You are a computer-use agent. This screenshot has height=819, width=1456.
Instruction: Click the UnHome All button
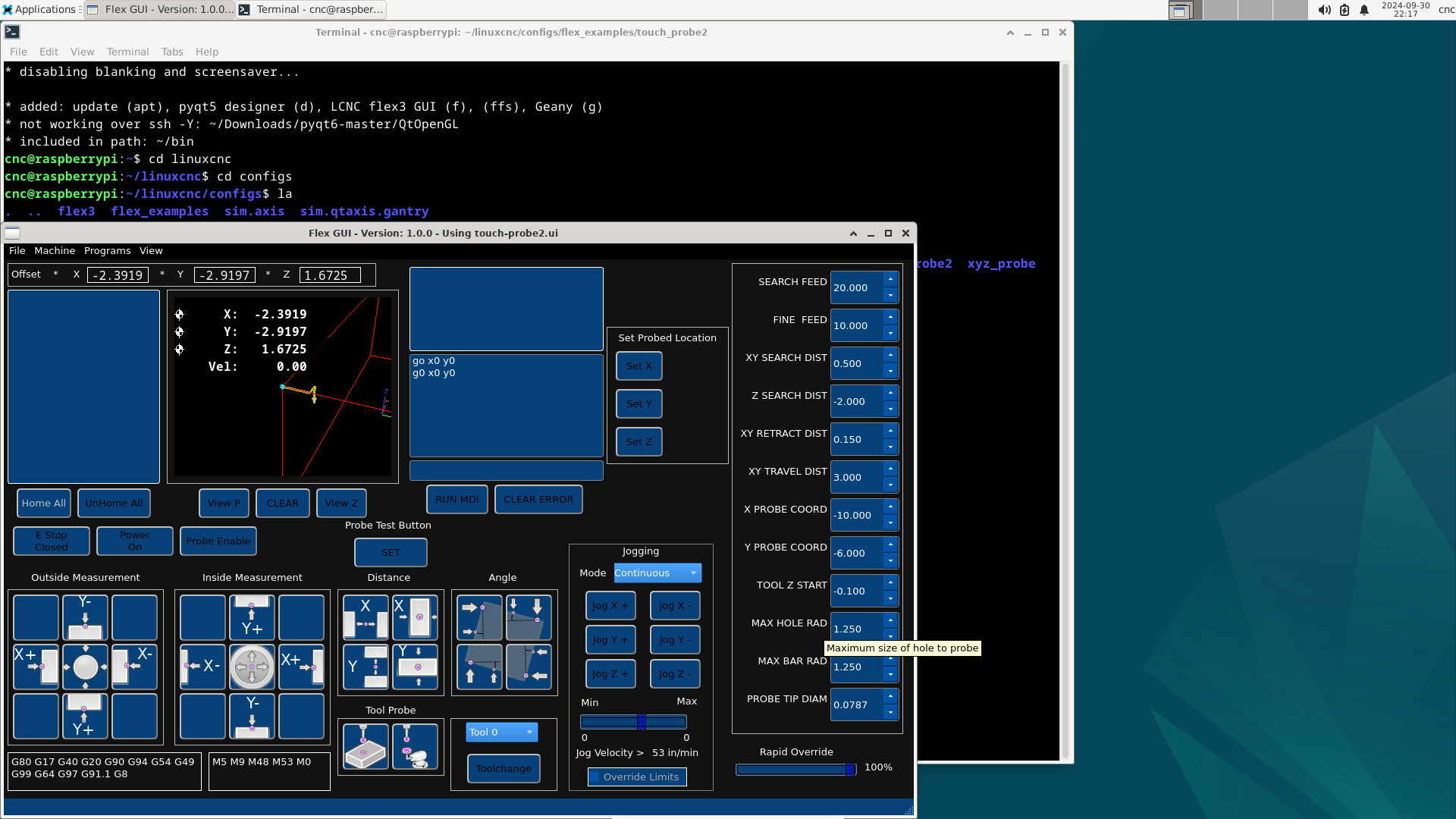[114, 503]
